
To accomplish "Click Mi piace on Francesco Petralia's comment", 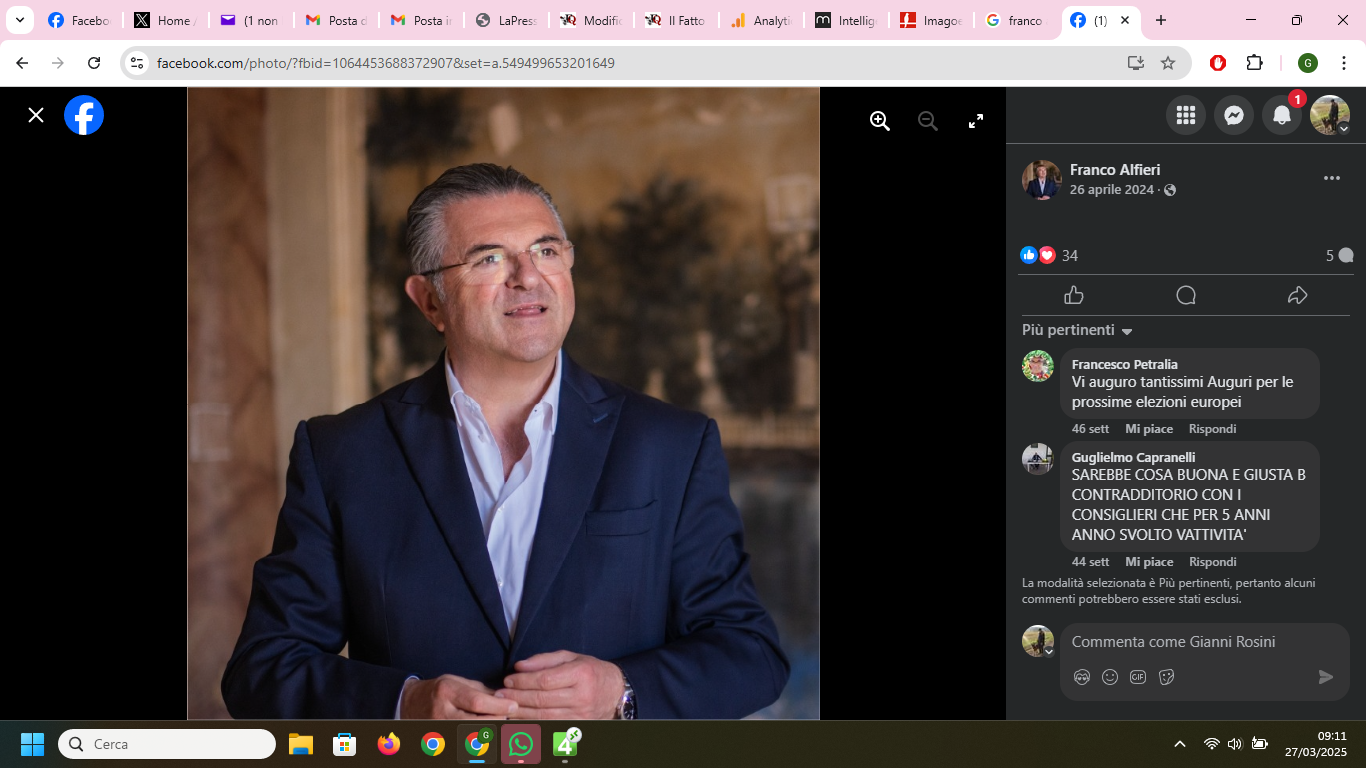I will point(1149,429).
